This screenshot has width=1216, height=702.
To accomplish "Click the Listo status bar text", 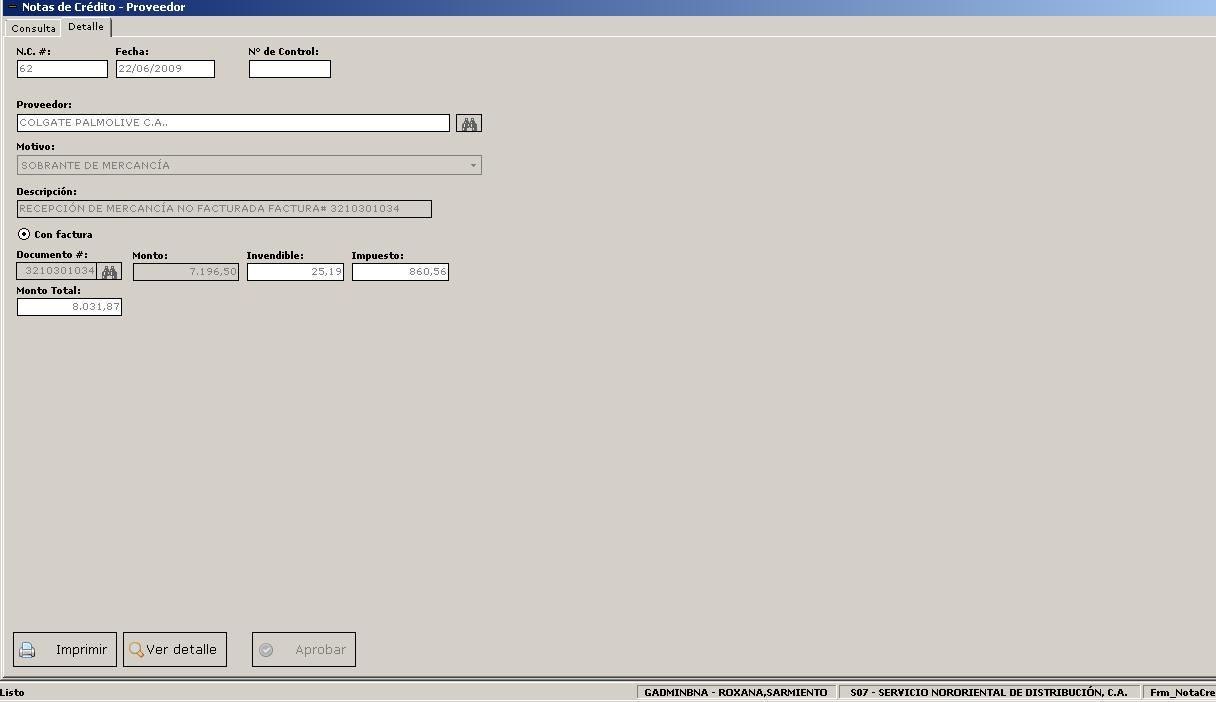I will [13, 692].
